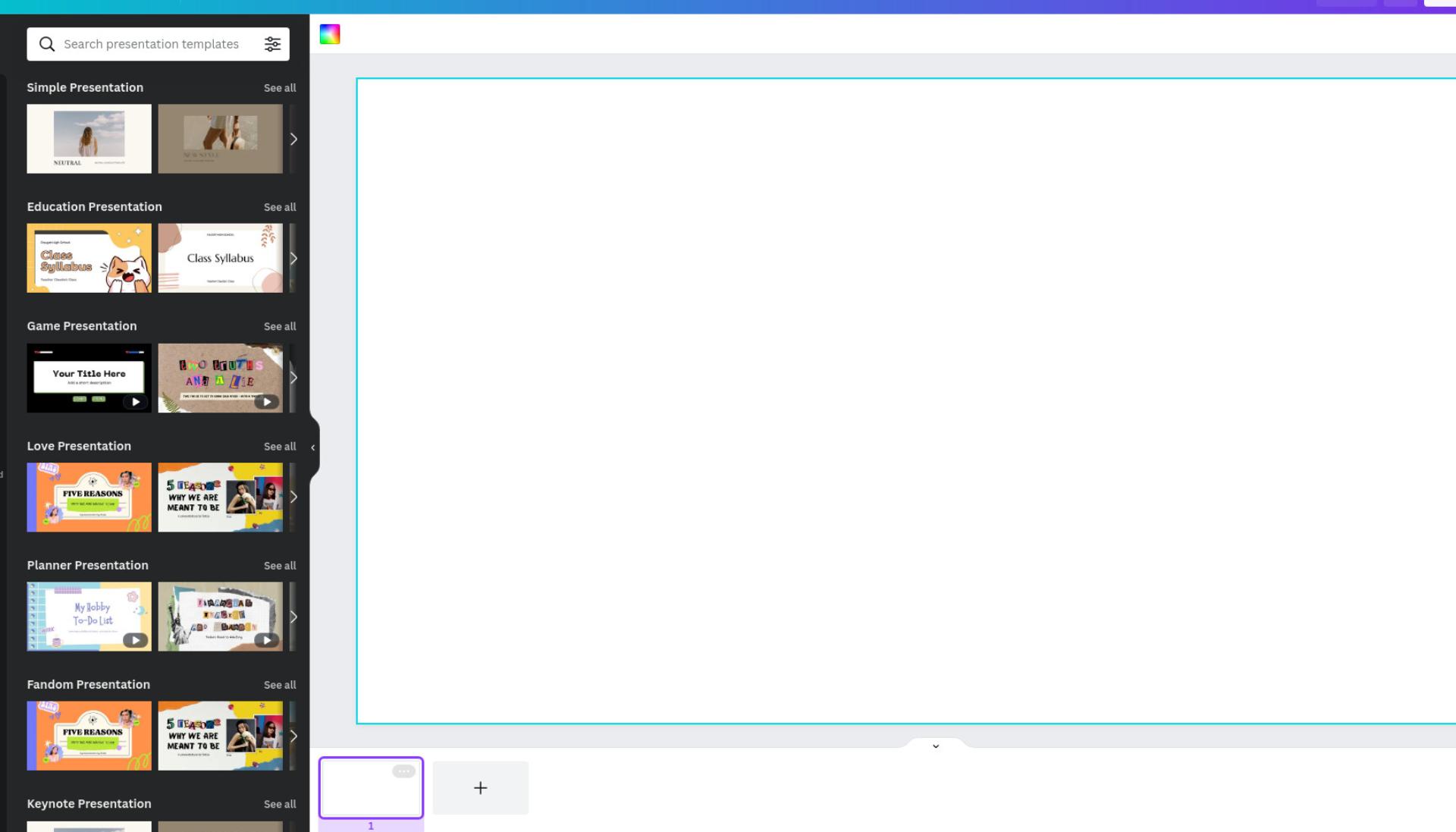Open the search filter options icon
Screen dimensions: 1456x832
tap(272, 44)
